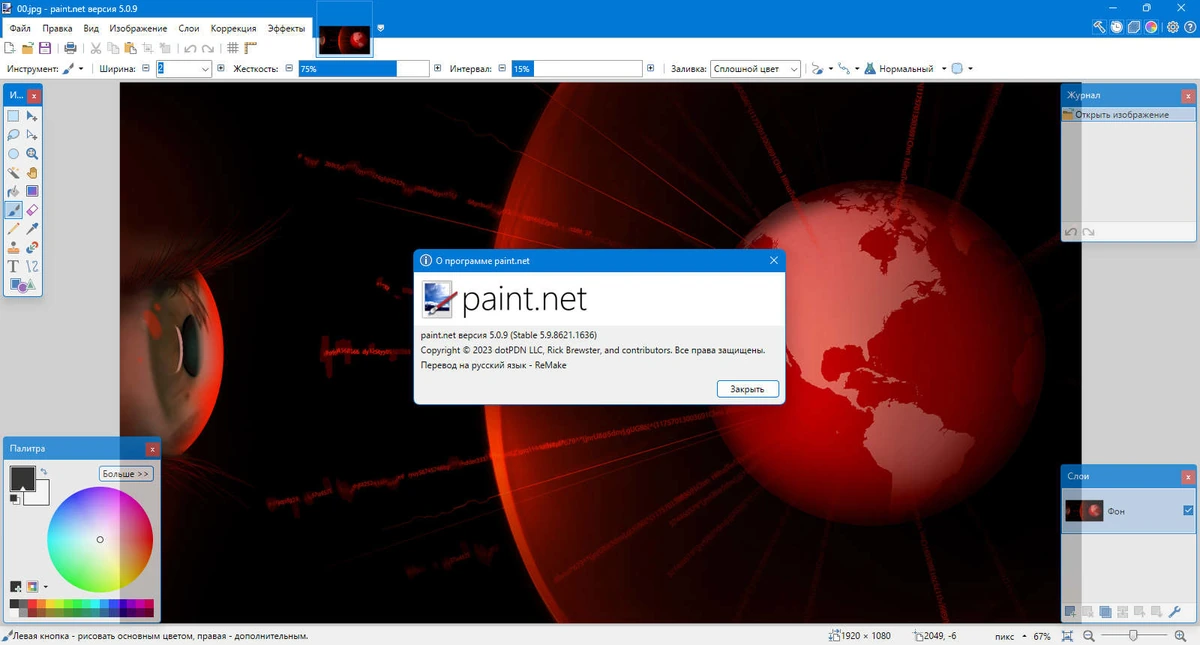
Task: Select the Paint Bucket tool
Action: click(13, 191)
